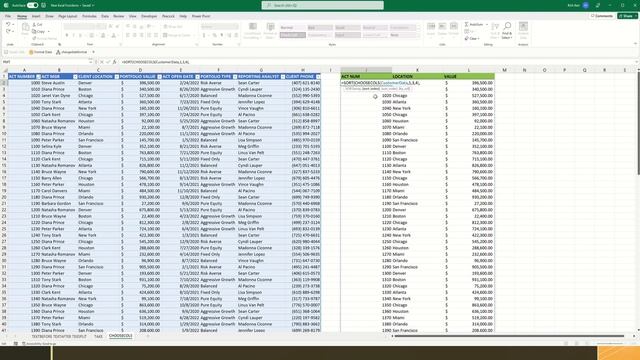The height and width of the screenshot is (360, 640).
Task: Click the Format Data quick access button
Action: (x=41, y=52)
